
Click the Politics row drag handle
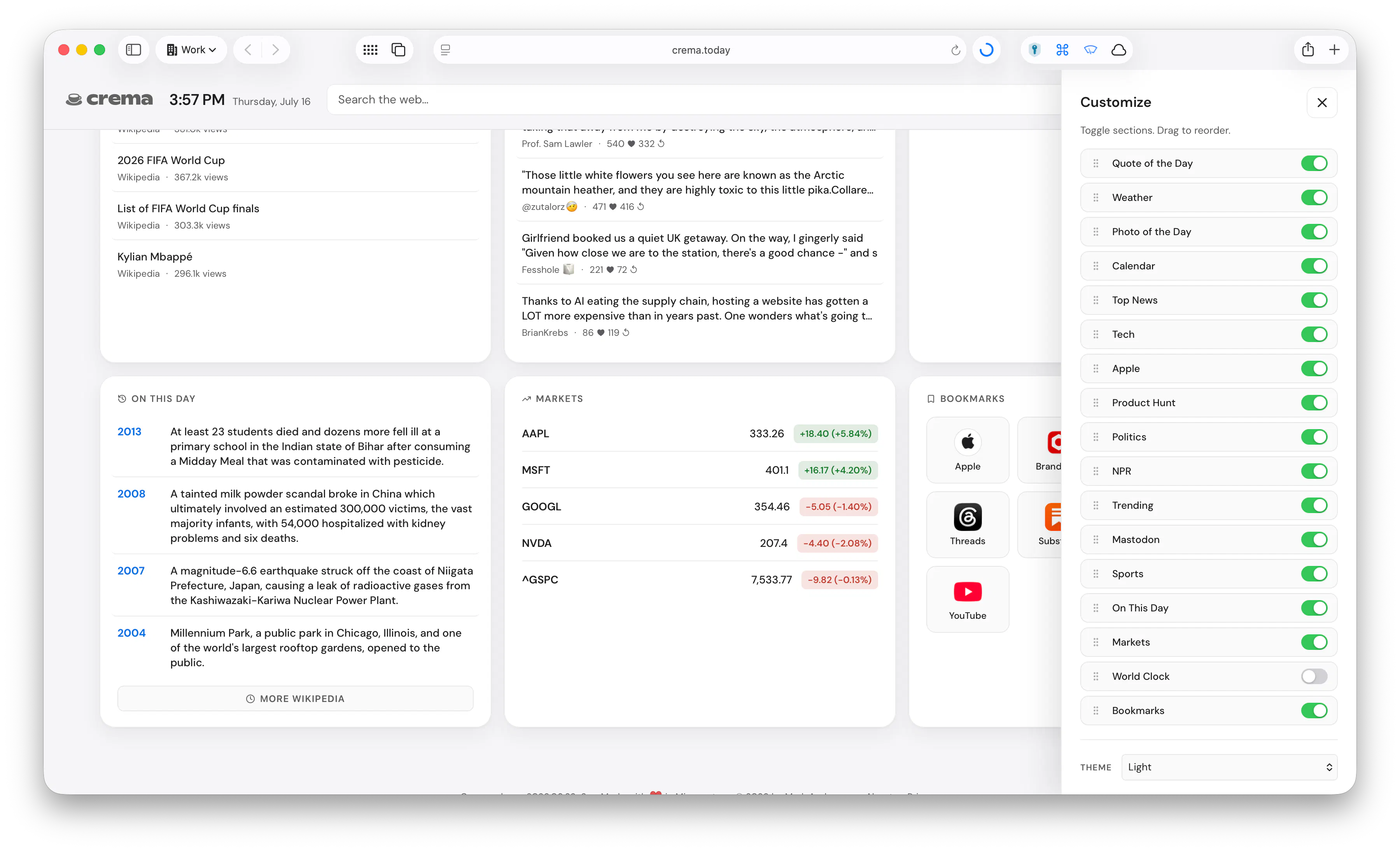coord(1095,437)
